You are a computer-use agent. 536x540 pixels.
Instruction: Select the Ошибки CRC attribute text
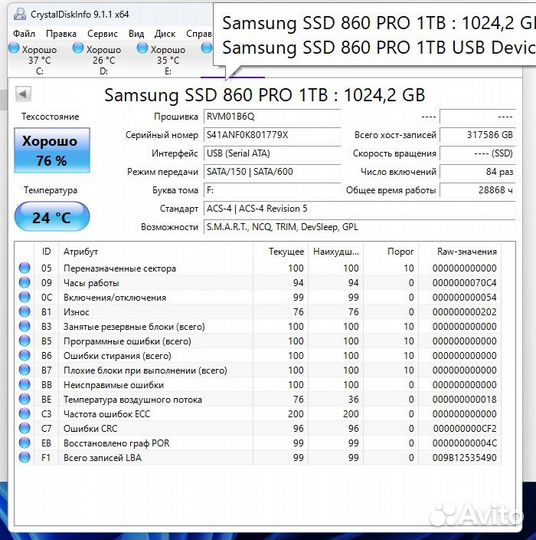click(90, 429)
